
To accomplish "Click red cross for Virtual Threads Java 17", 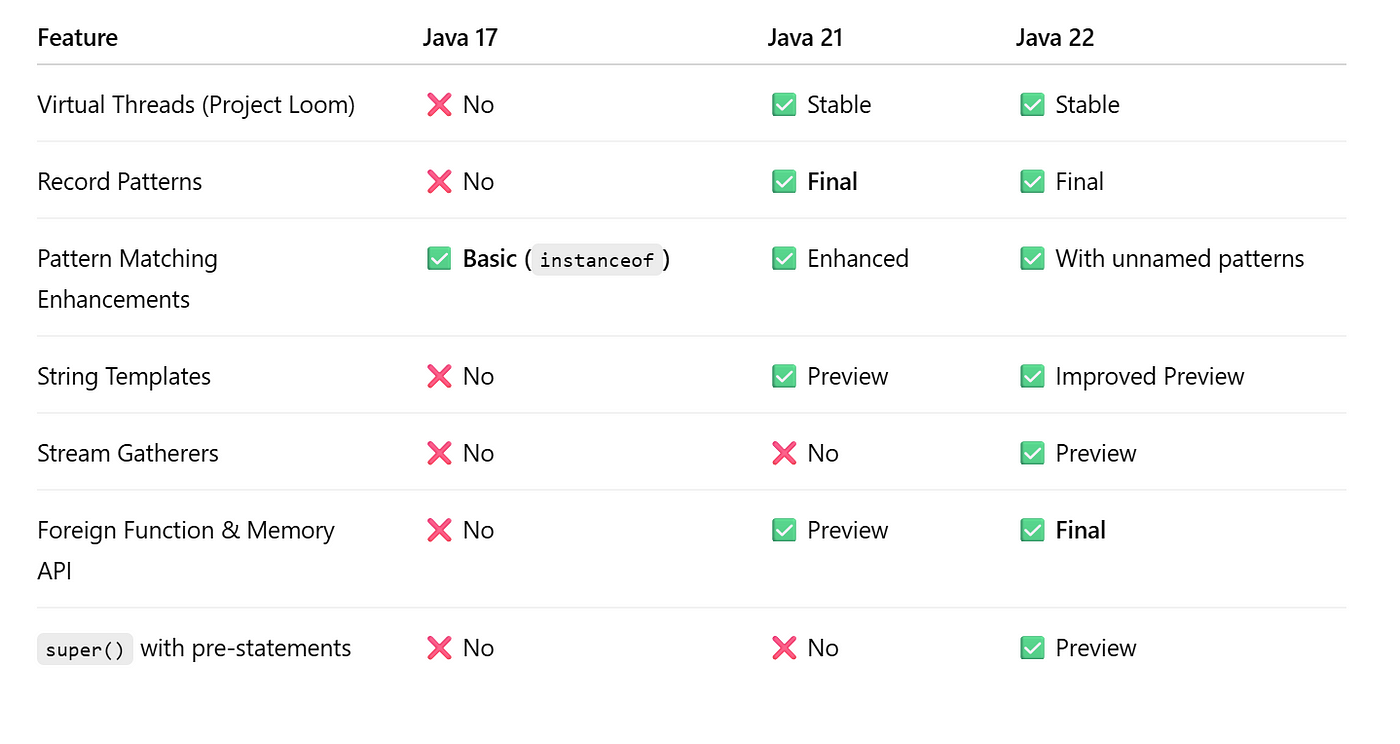I will pyautogui.click(x=439, y=105).
